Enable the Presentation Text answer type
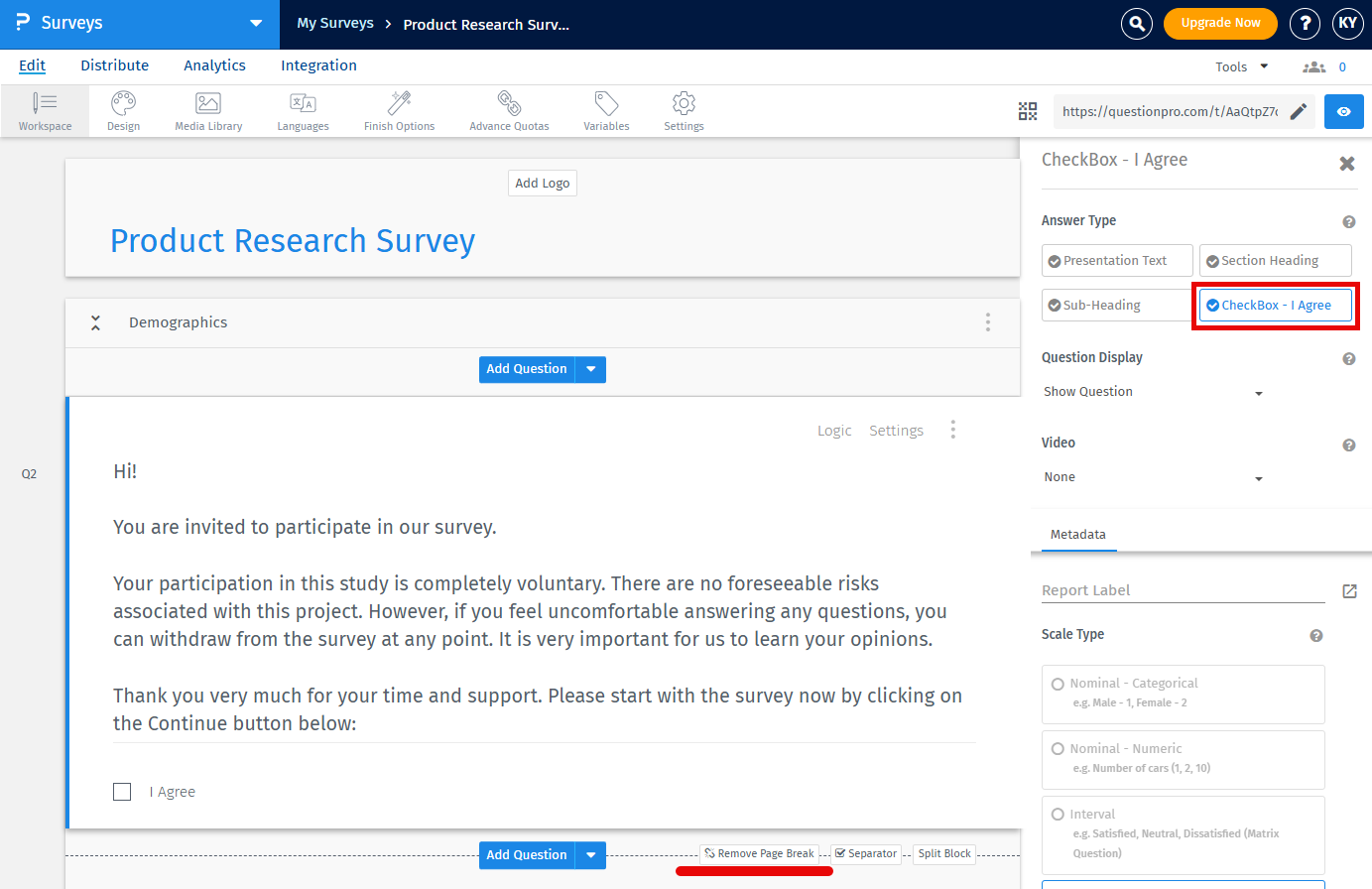The image size is (1372, 889). pyautogui.click(x=1116, y=260)
